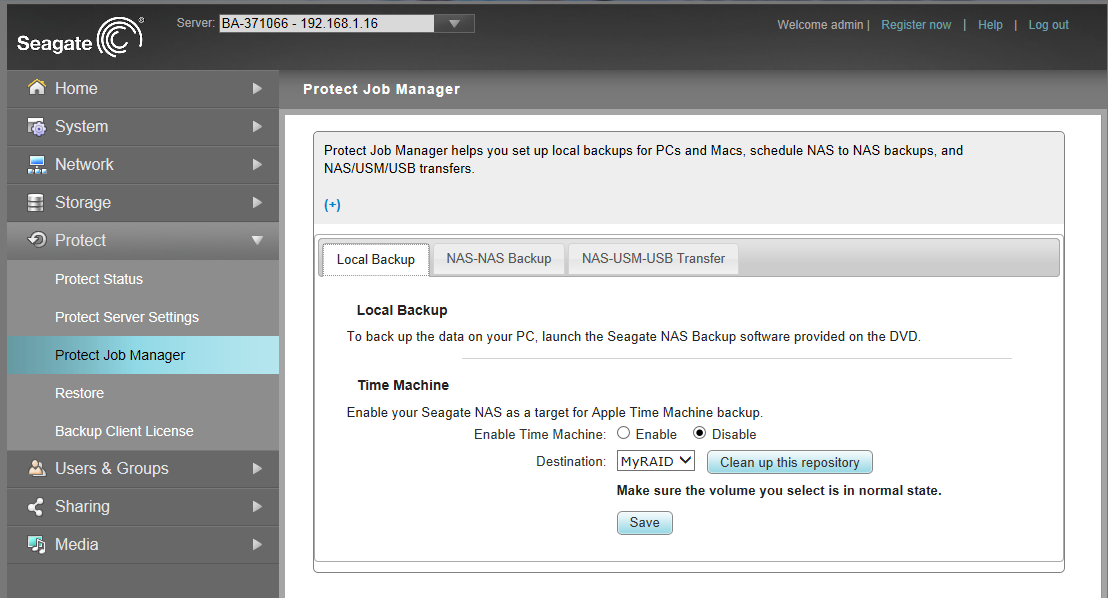This screenshot has width=1108, height=598.
Task: Select Disable for Time Machine
Action: [700, 434]
